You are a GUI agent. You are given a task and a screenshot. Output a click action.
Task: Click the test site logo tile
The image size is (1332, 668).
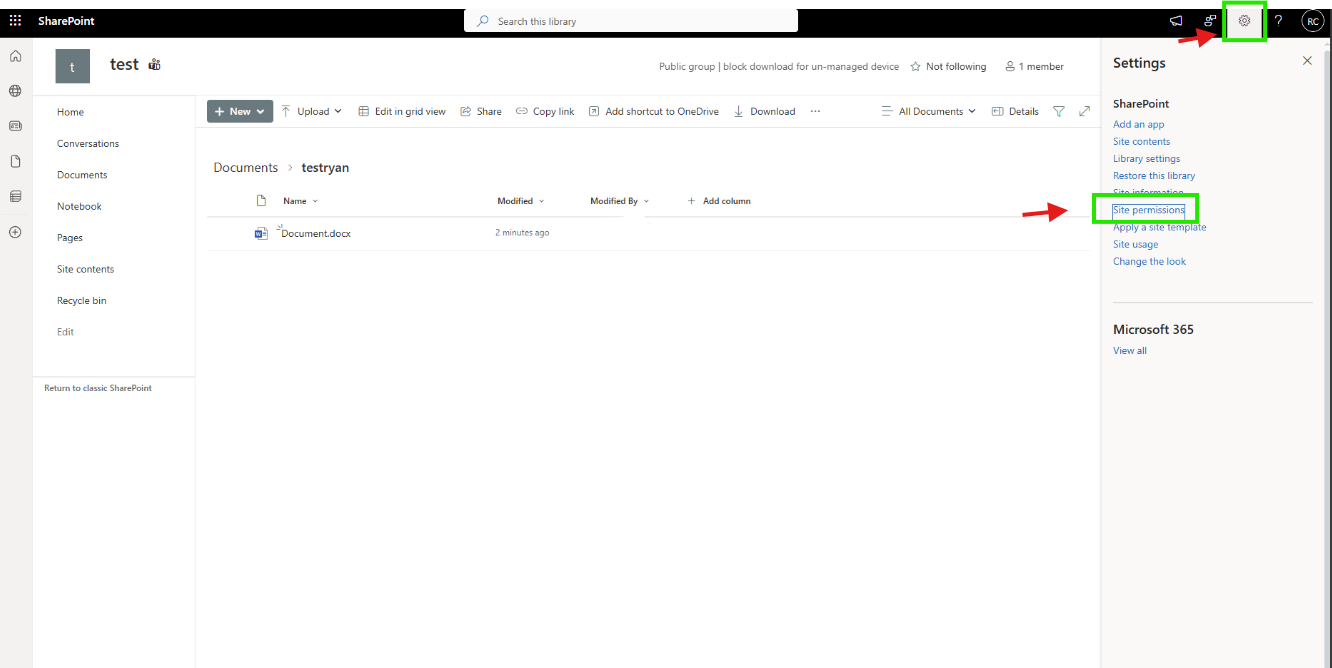pos(72,66)
